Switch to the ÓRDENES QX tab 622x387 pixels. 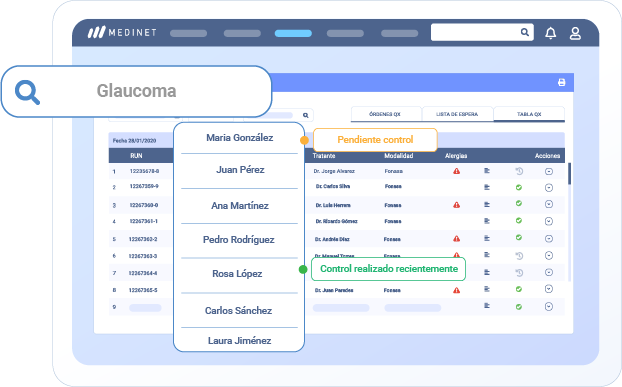click(x=386, y=114)
